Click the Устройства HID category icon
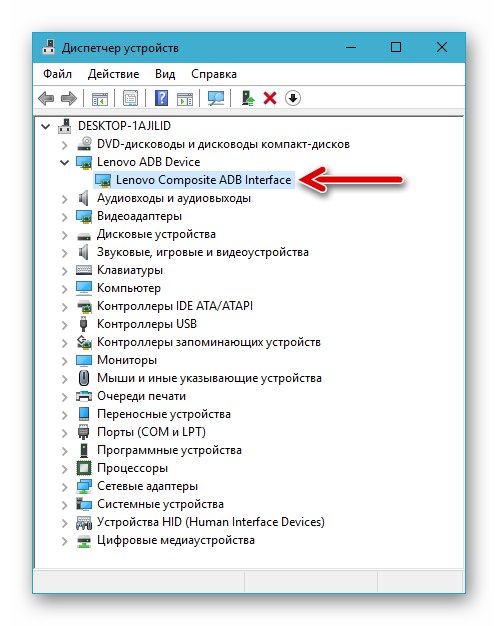 (84, 523)
